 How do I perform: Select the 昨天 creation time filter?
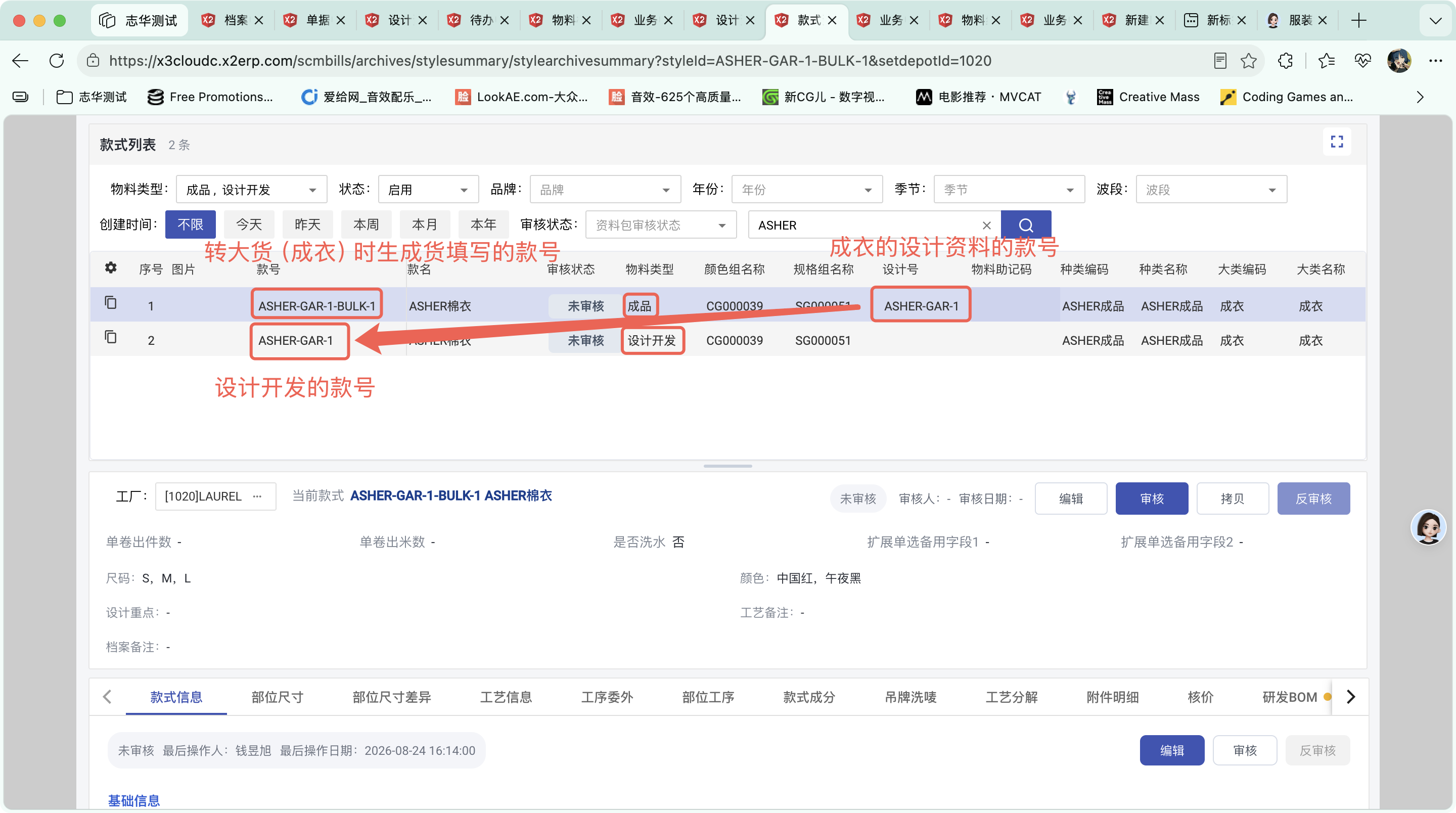click(307, 225)
